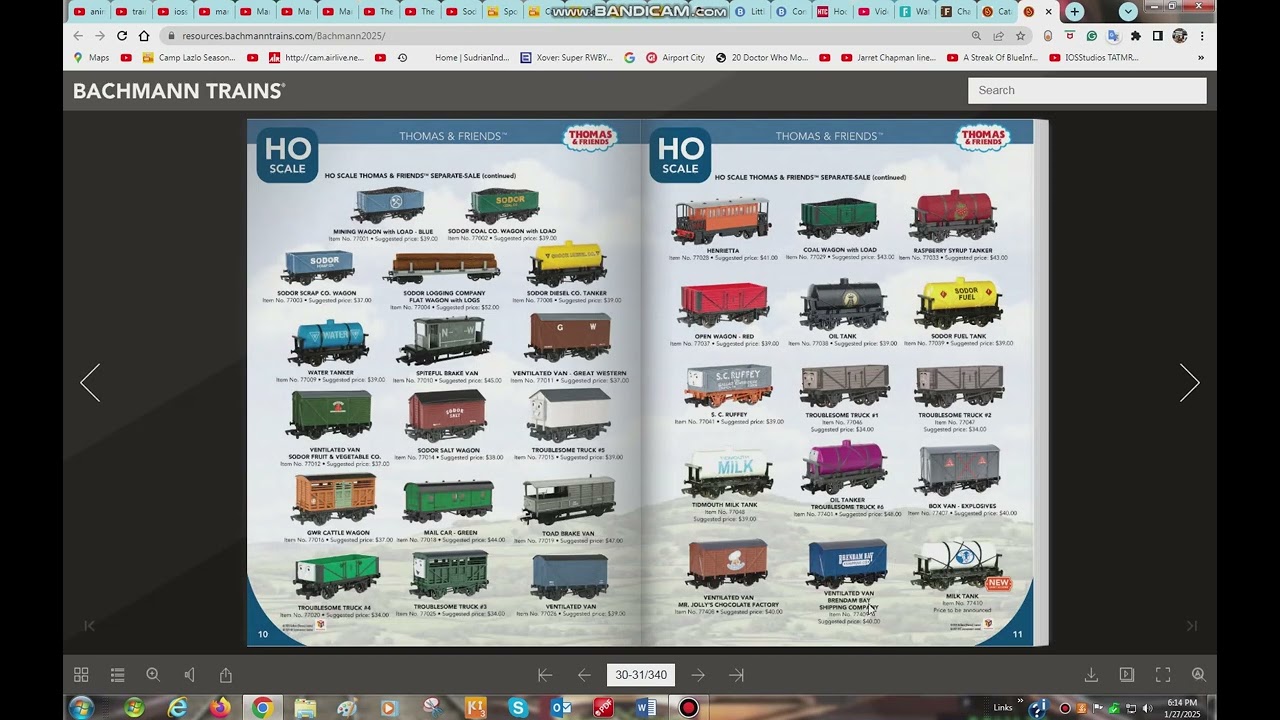Bookmark this page with star icon
1280x720 pixels.
click(1020, 36)
